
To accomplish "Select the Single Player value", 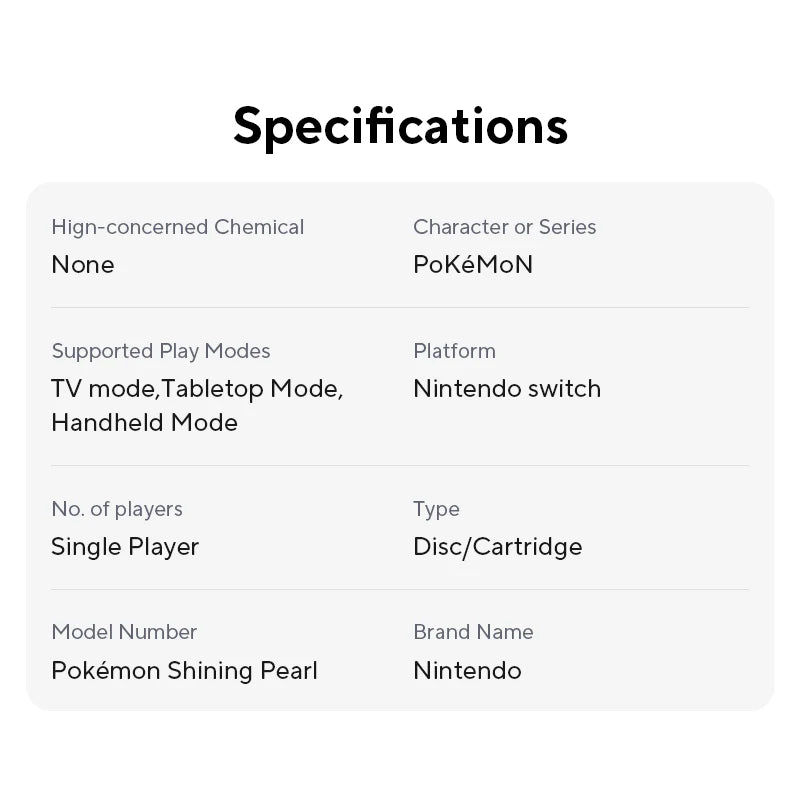I will 125,546.
